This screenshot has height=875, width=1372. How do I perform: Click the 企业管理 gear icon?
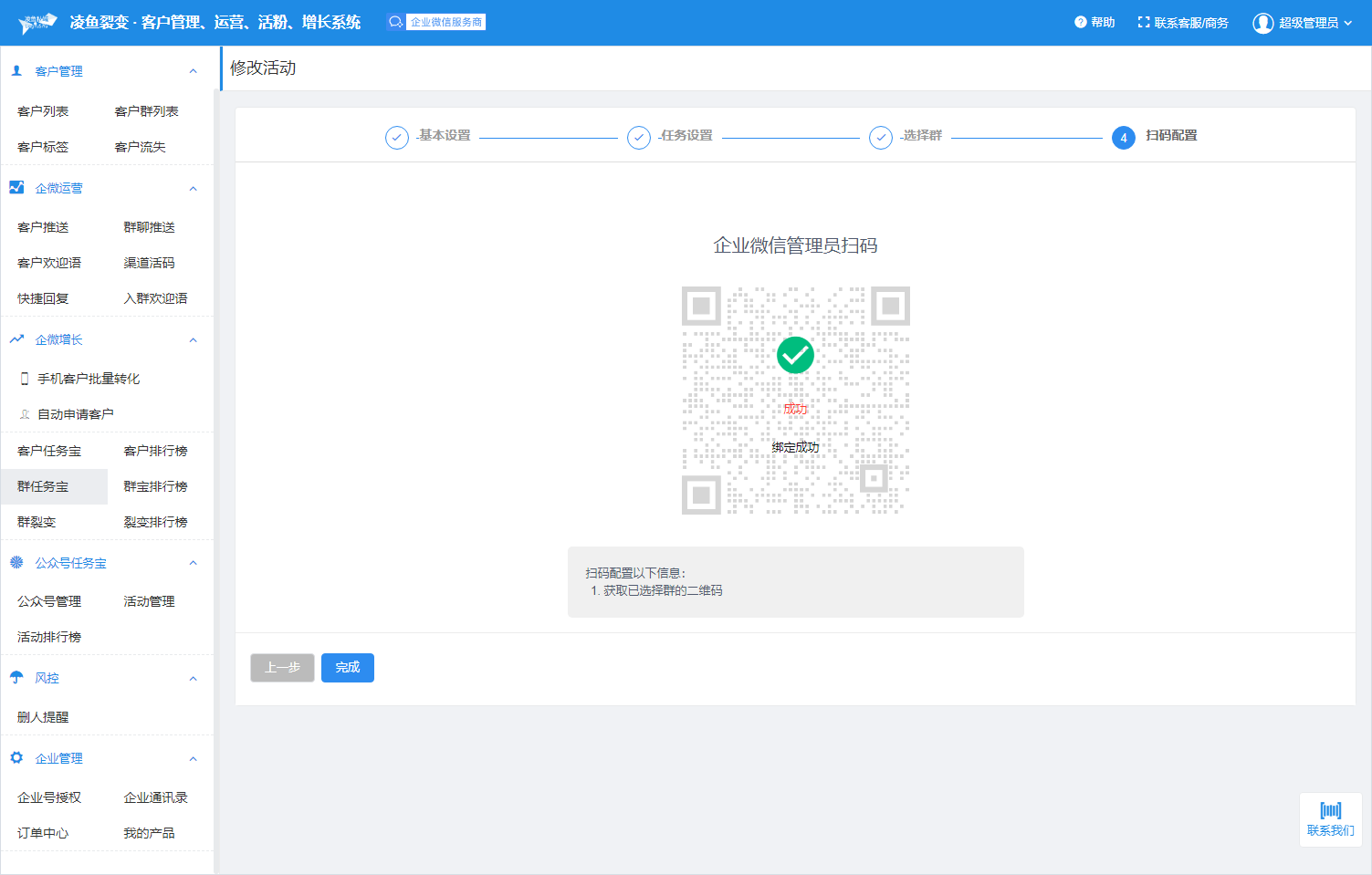16,757
